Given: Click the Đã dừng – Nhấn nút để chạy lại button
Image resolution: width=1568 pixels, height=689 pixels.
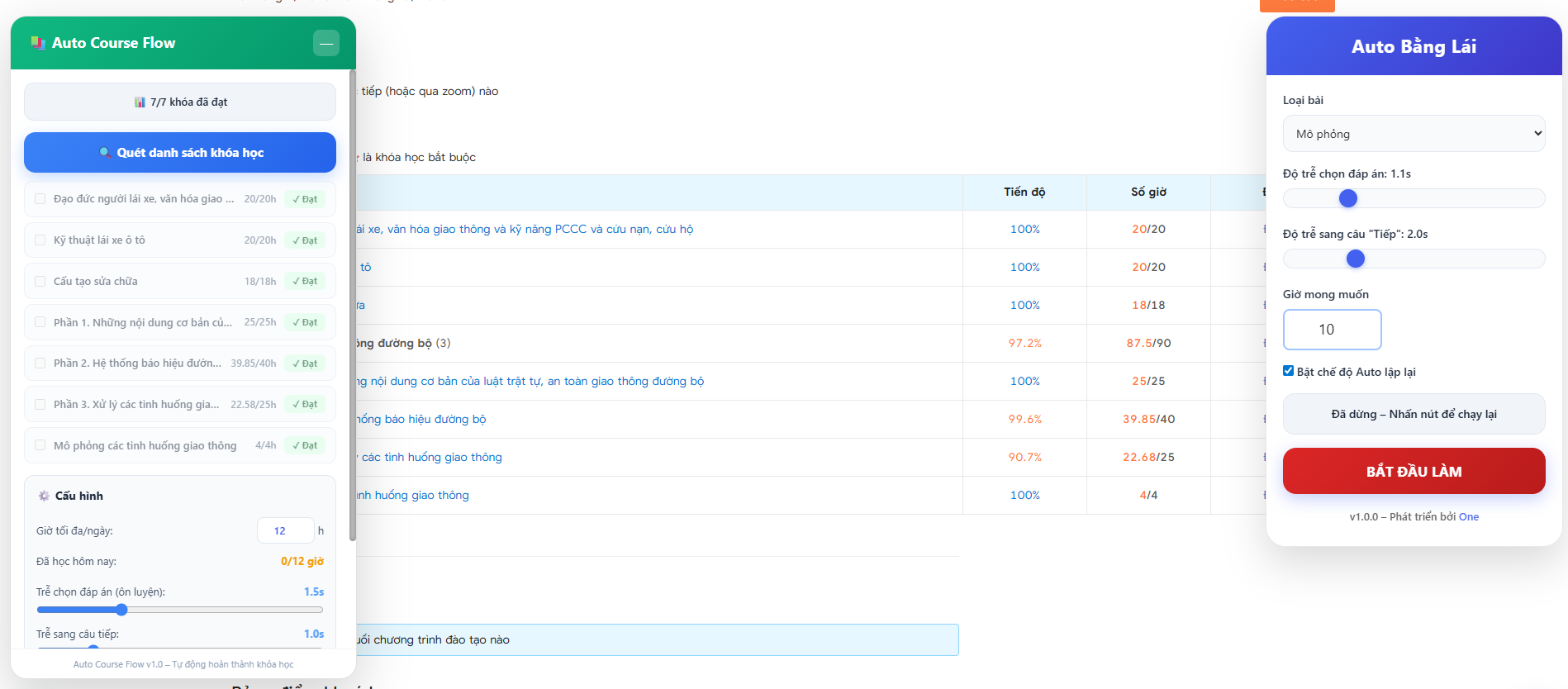Looking at the screenshot, I should point(1414,414).
